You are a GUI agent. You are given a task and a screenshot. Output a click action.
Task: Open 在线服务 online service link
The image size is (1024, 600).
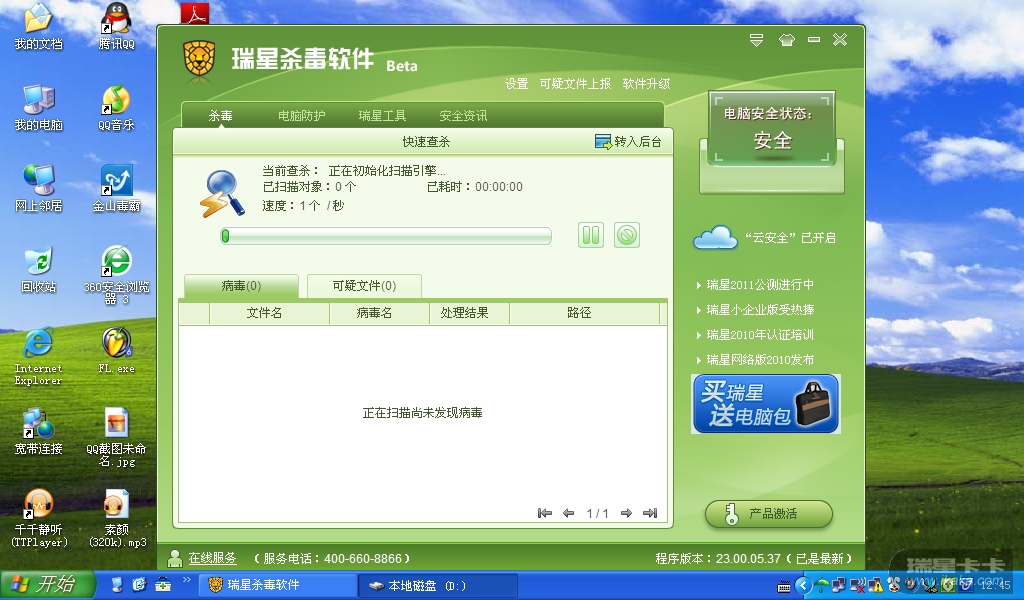pos(212,558)
